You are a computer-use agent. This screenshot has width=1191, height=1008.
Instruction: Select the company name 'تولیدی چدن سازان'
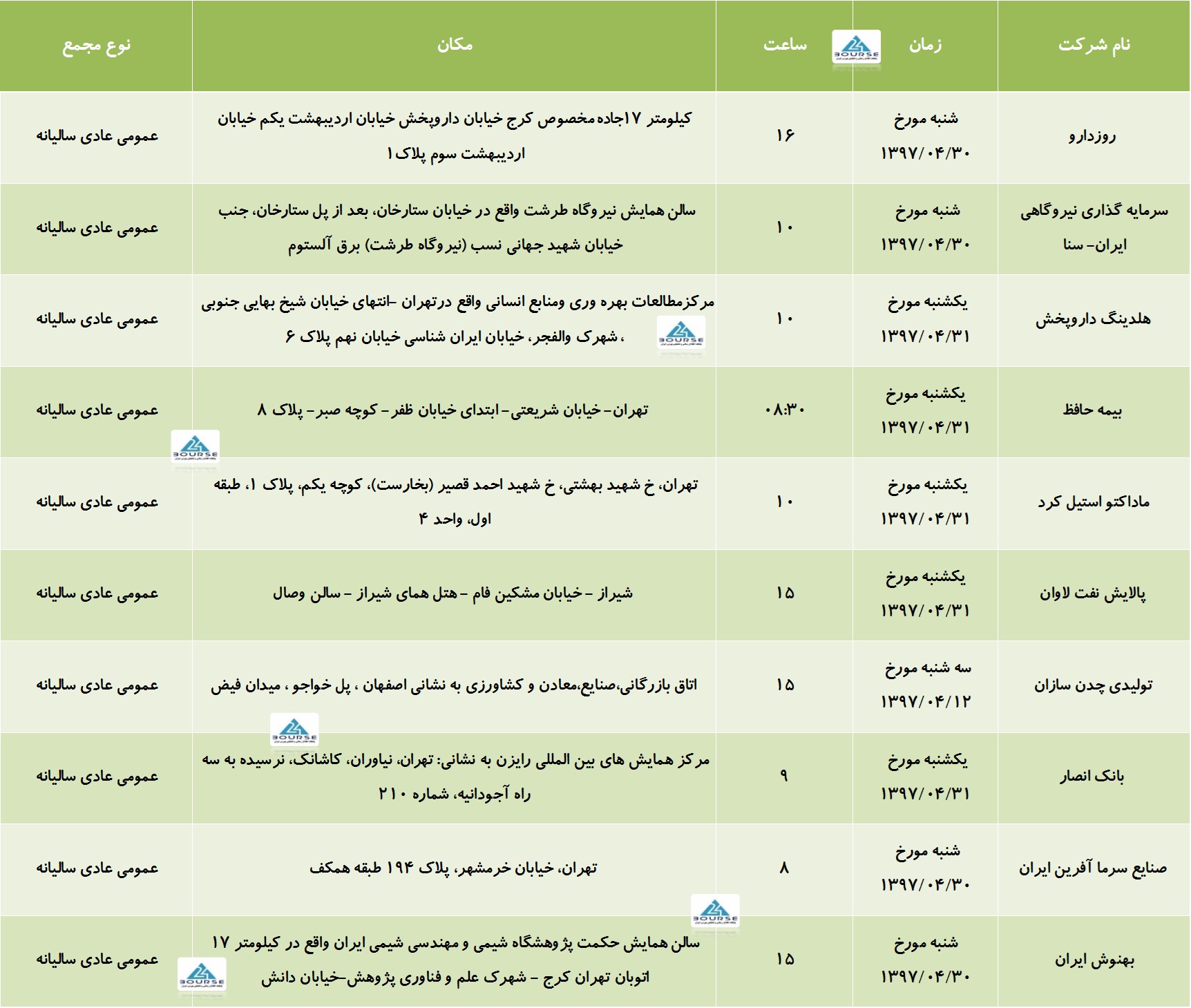[x=1093, y=685]
